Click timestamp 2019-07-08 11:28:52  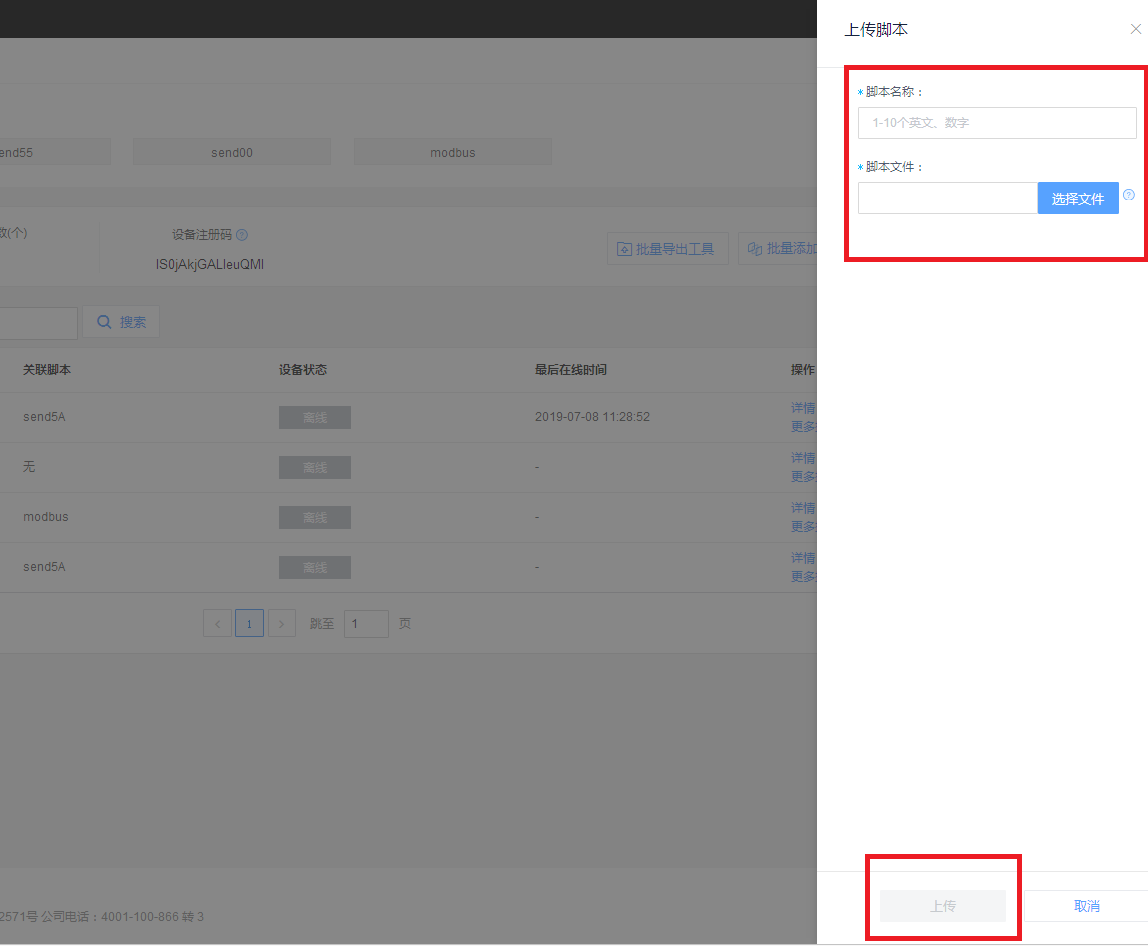tap(592, 417)
